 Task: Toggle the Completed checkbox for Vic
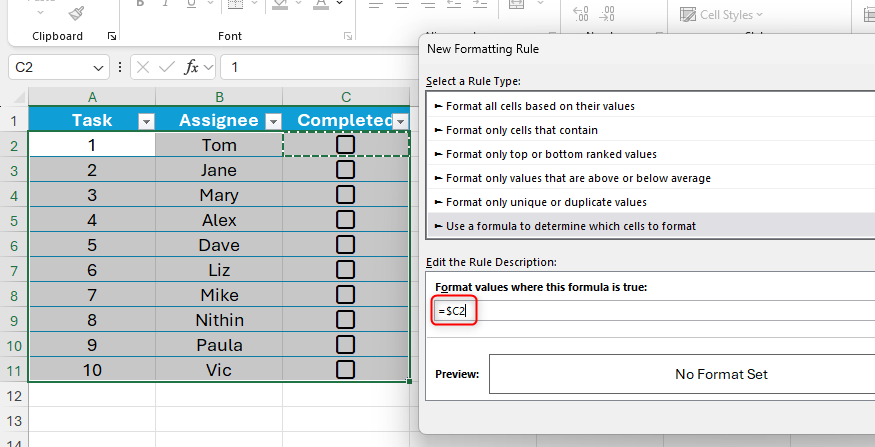(x=346, y=369)
